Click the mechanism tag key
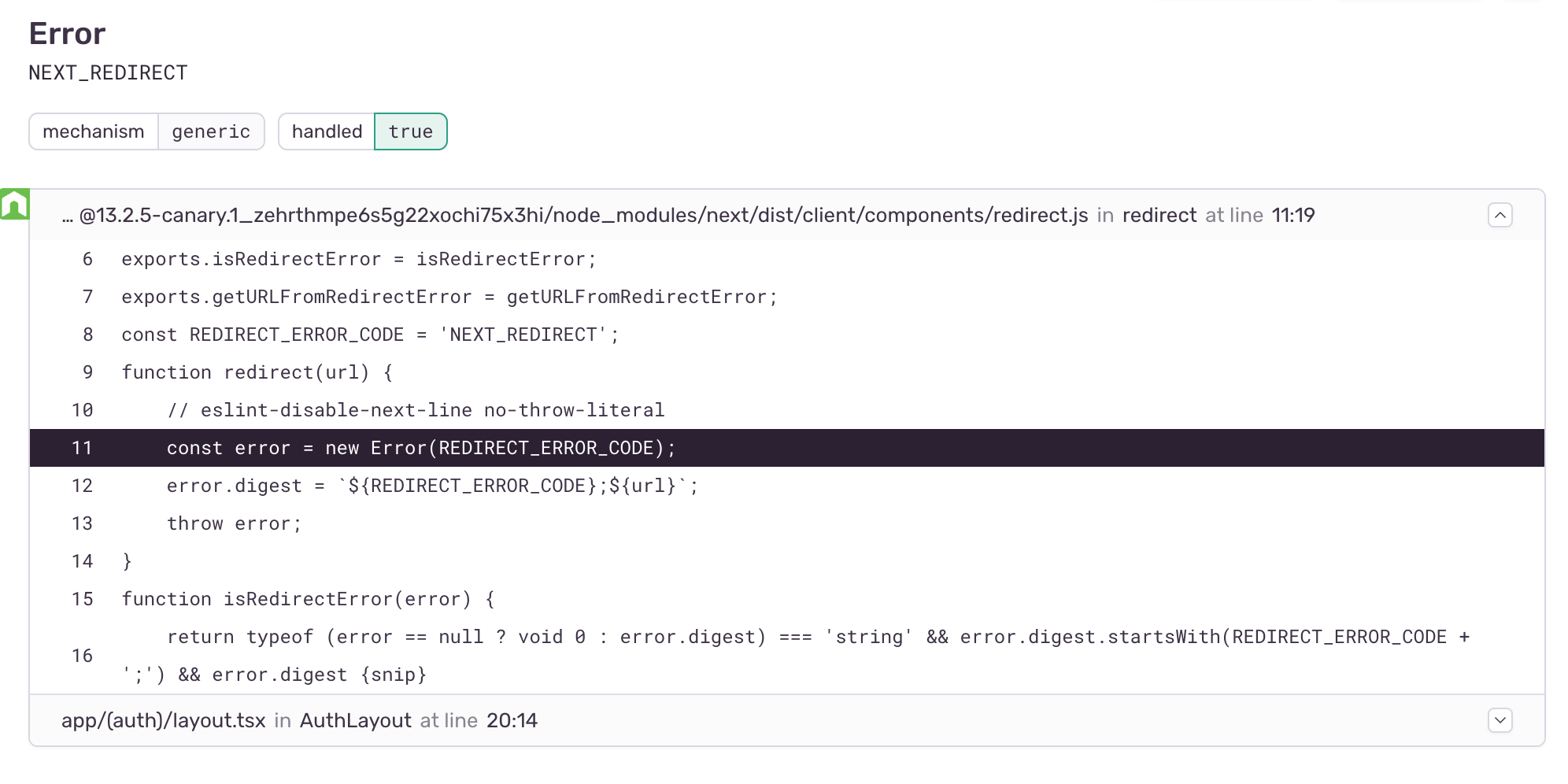 [94, 131]
